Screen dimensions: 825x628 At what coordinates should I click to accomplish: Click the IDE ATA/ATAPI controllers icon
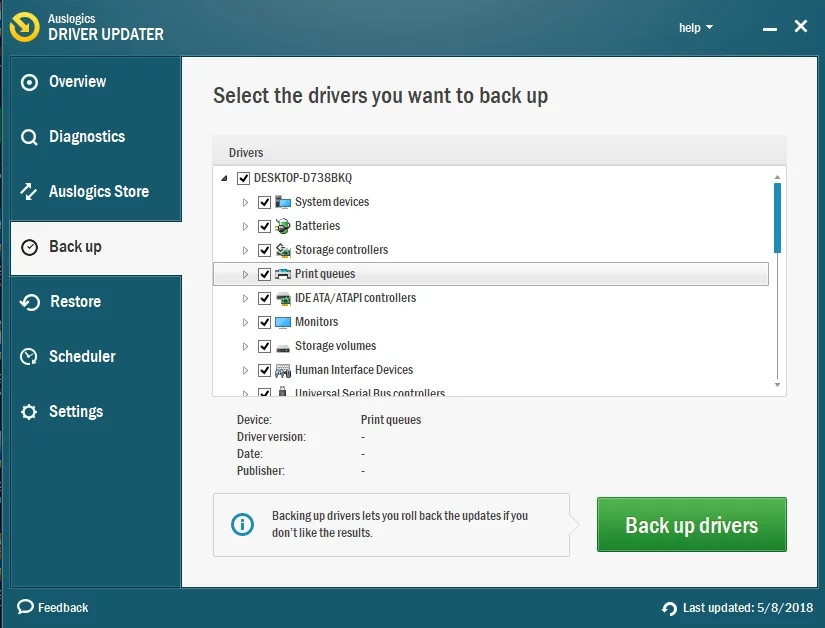pos(283,298)
